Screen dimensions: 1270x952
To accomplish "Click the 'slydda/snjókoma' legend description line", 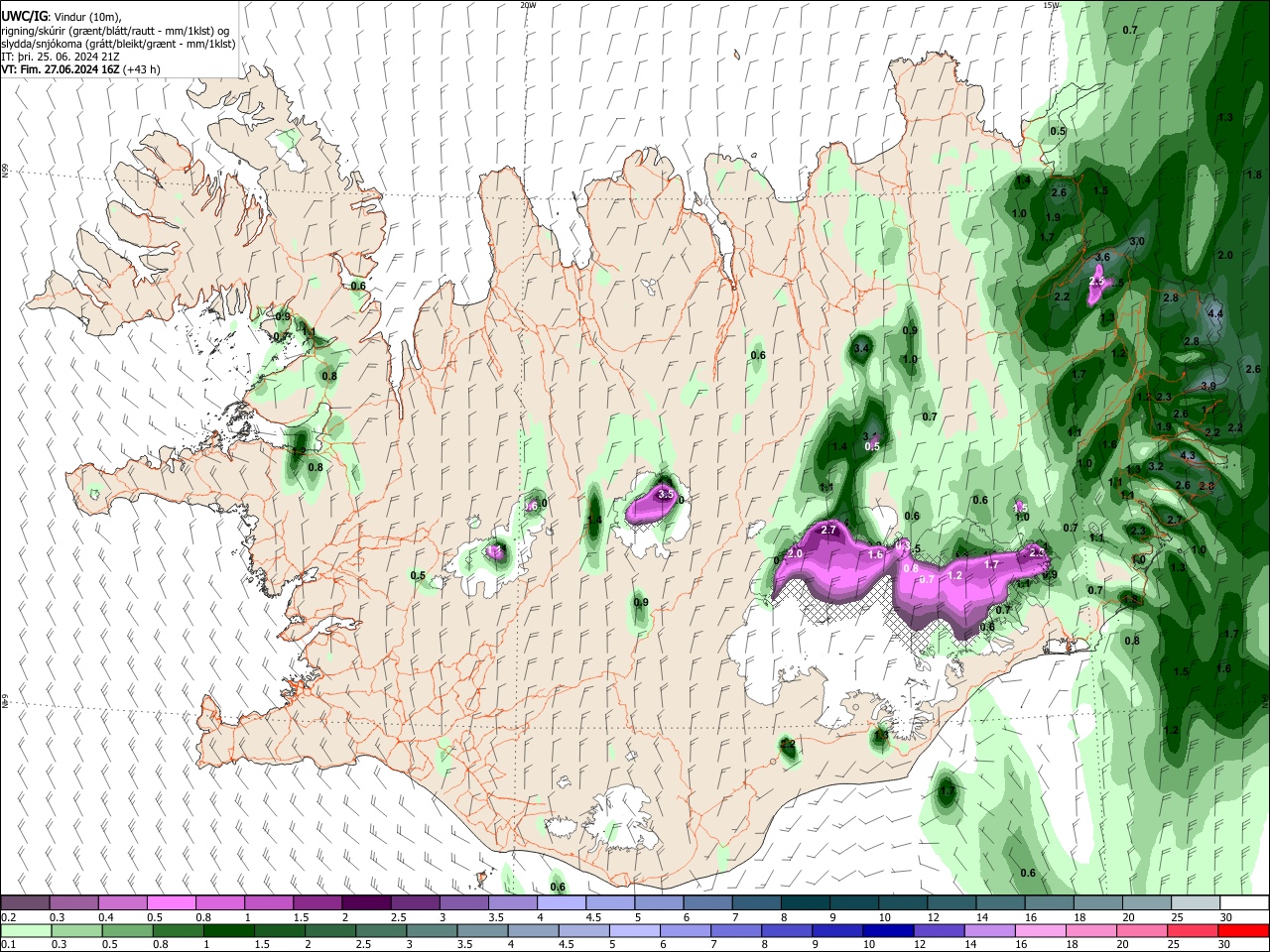I will point(118,44).
